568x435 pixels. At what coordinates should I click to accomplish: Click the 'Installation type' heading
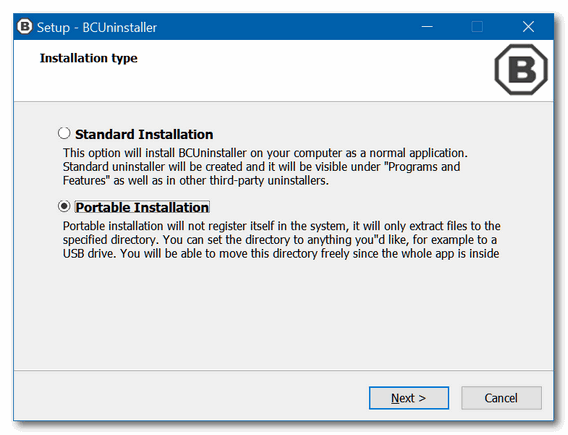pos(88,58)
